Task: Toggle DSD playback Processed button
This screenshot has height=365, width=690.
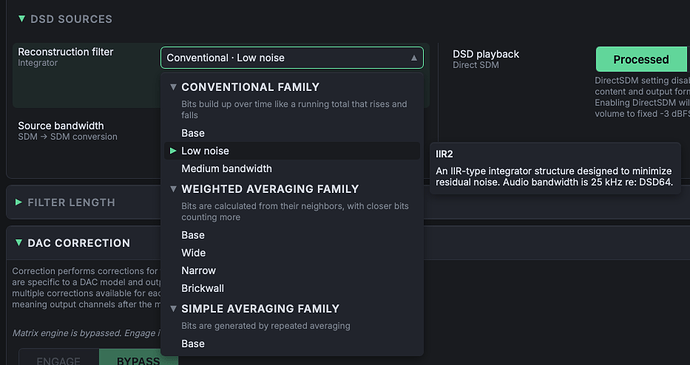Action: tap(641, 59)
